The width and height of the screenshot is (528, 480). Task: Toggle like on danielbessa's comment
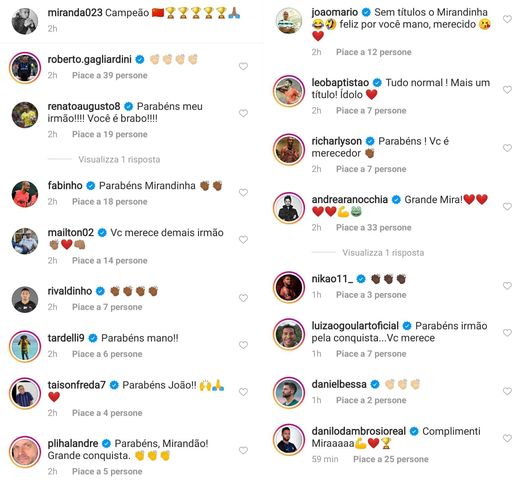507,391
